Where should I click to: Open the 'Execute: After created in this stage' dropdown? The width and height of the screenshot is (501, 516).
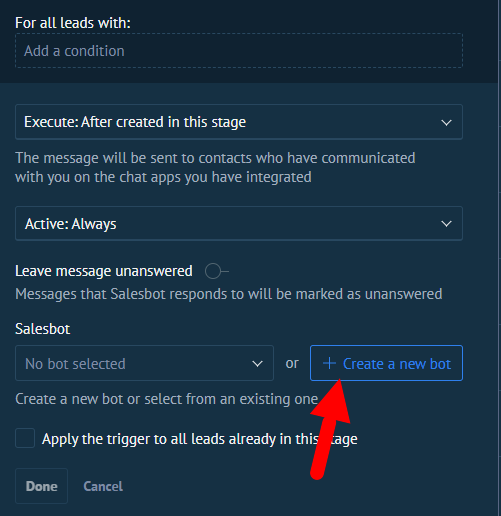[239, 122]
